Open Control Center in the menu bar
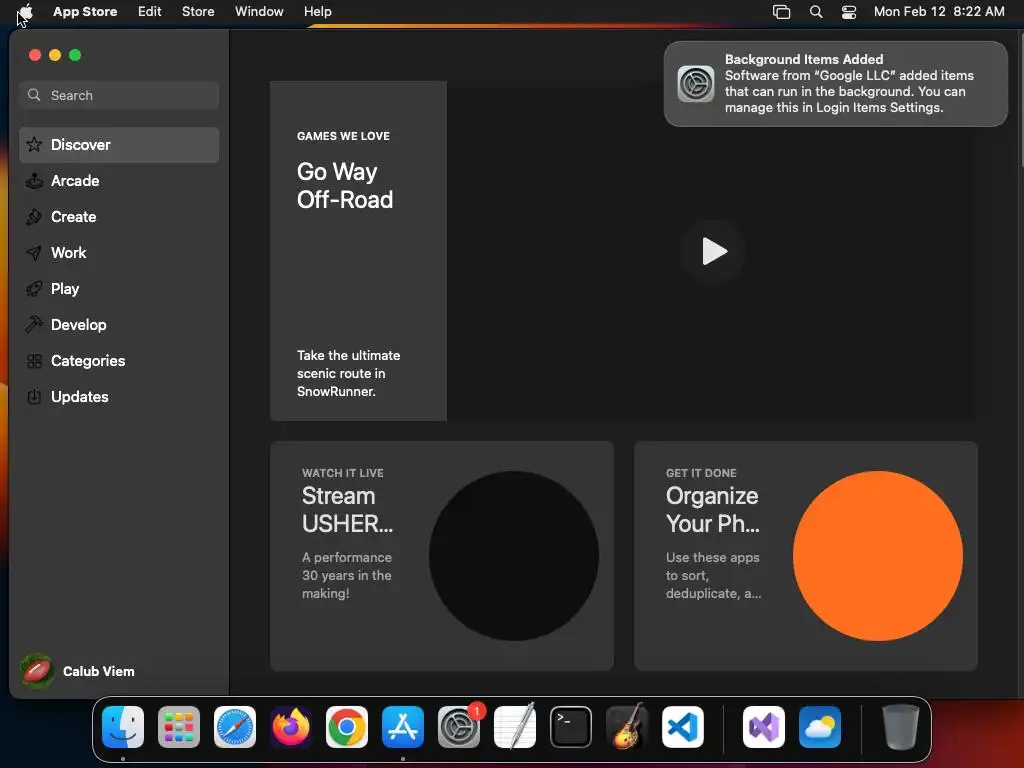The width and height of the screenshot is (1024, 768). (848, 12)
